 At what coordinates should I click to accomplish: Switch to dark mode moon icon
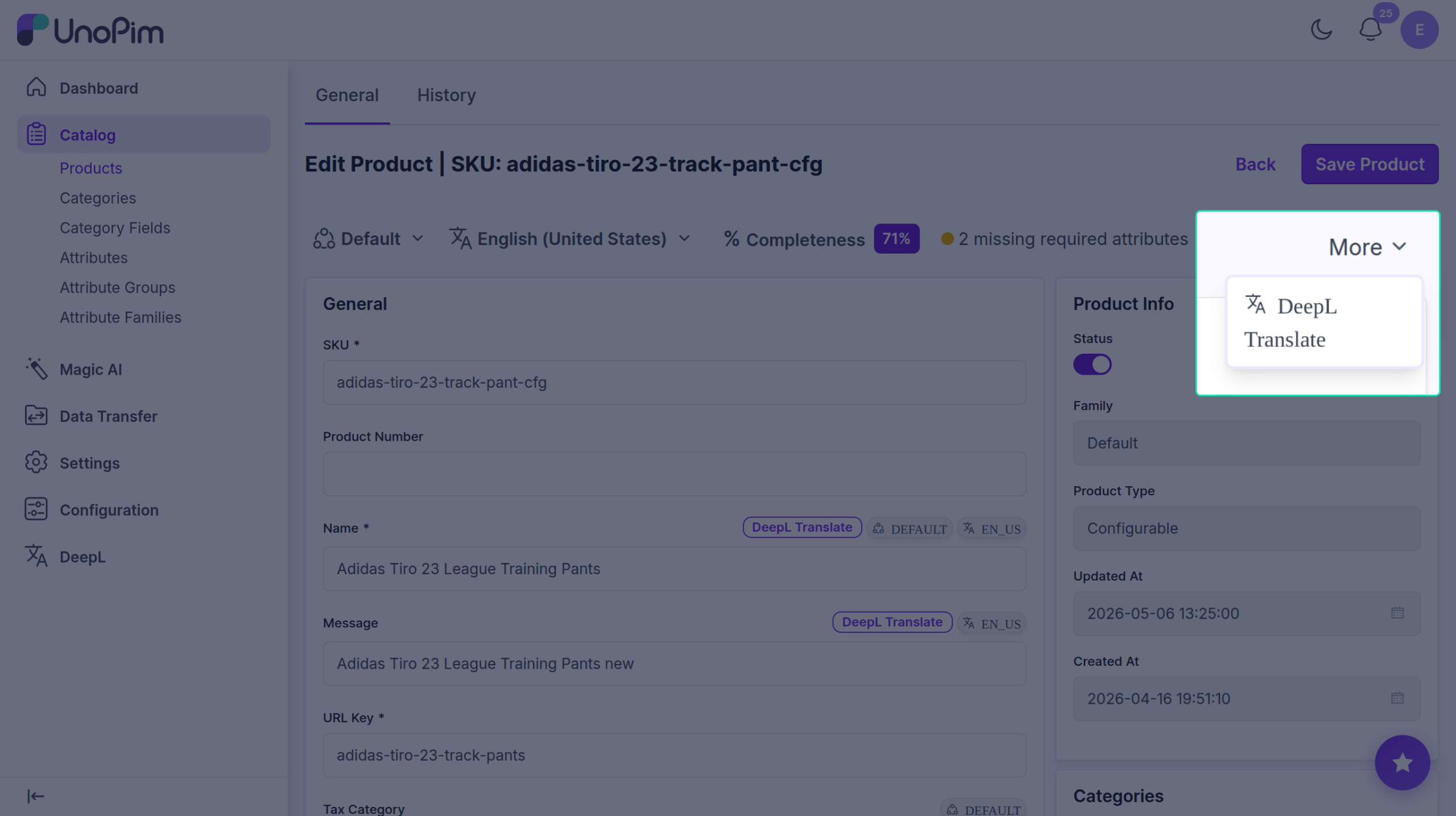point(1321,30)
